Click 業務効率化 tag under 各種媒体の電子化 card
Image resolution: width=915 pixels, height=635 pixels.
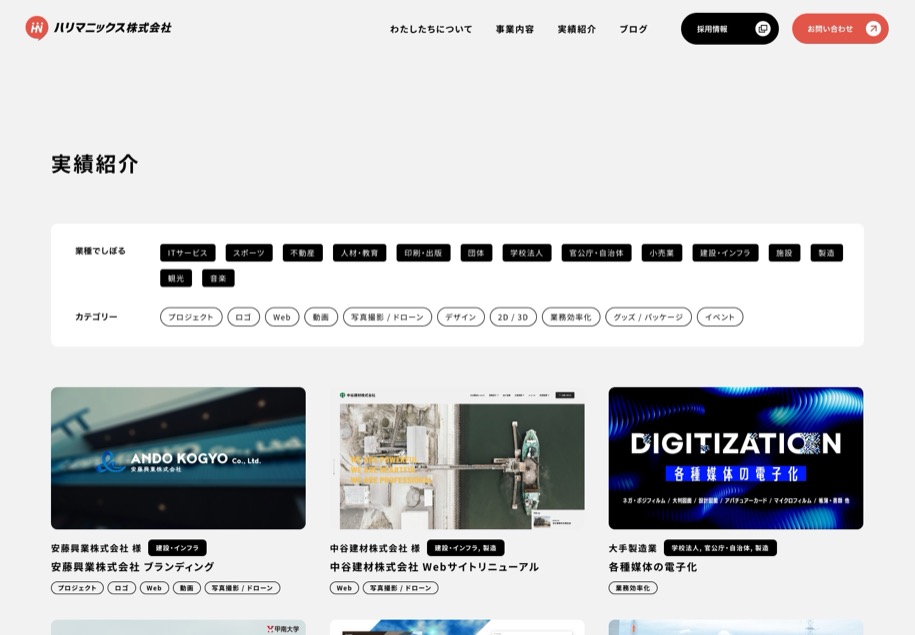(x=633, y=588)
